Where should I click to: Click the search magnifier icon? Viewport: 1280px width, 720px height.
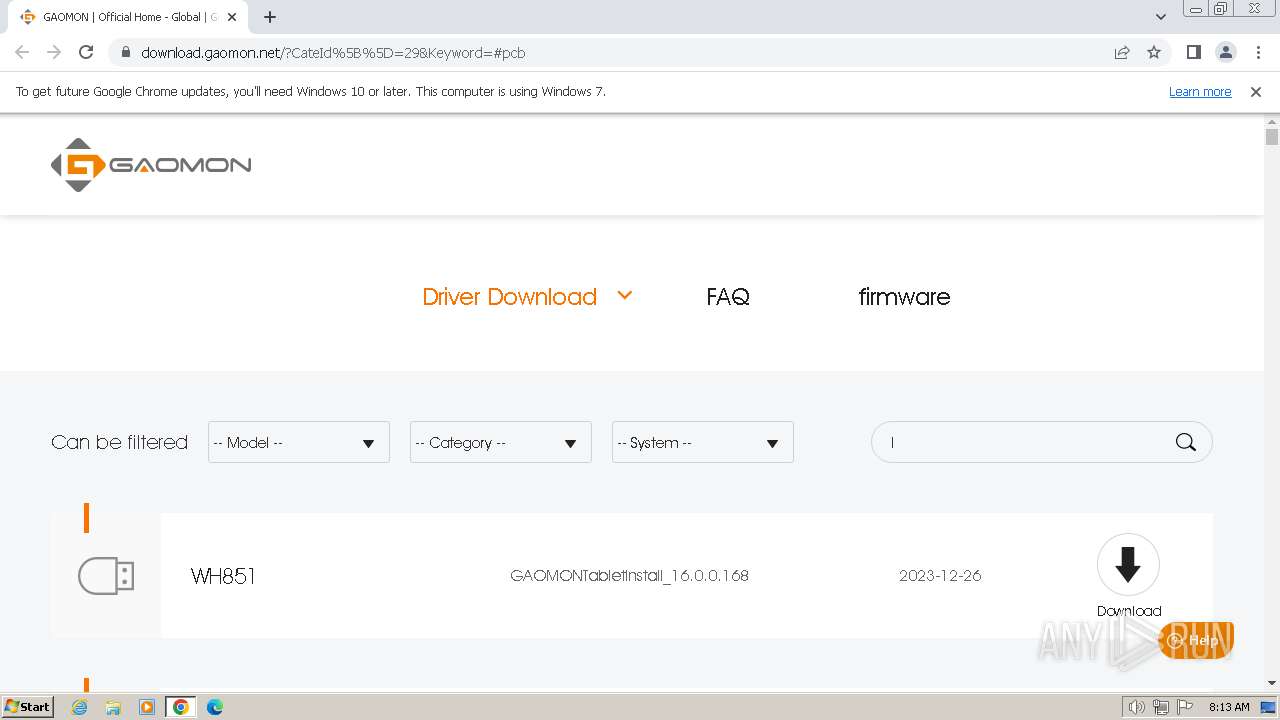pyautogui.click(x=1186, y=442)
